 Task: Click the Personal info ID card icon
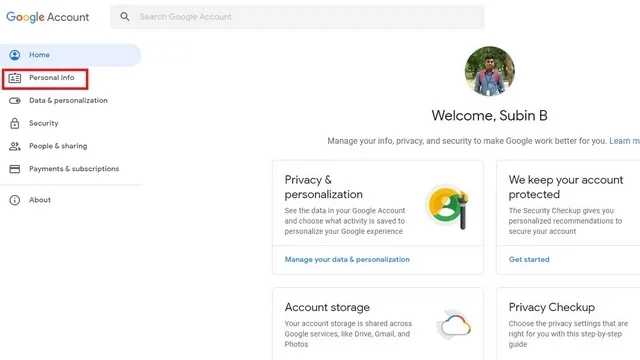(15, 78)
